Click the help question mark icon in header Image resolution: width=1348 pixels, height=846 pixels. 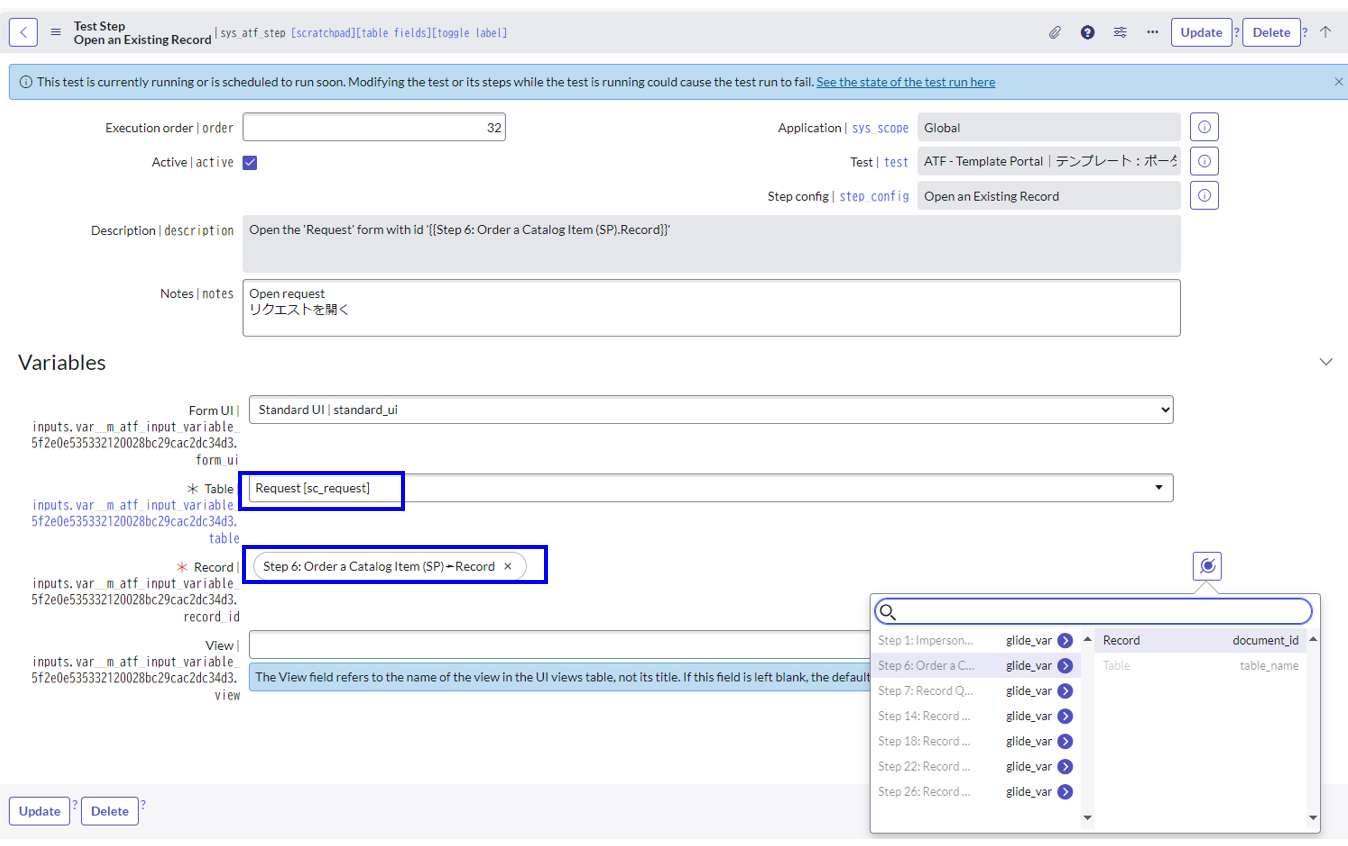[1087, 32]
